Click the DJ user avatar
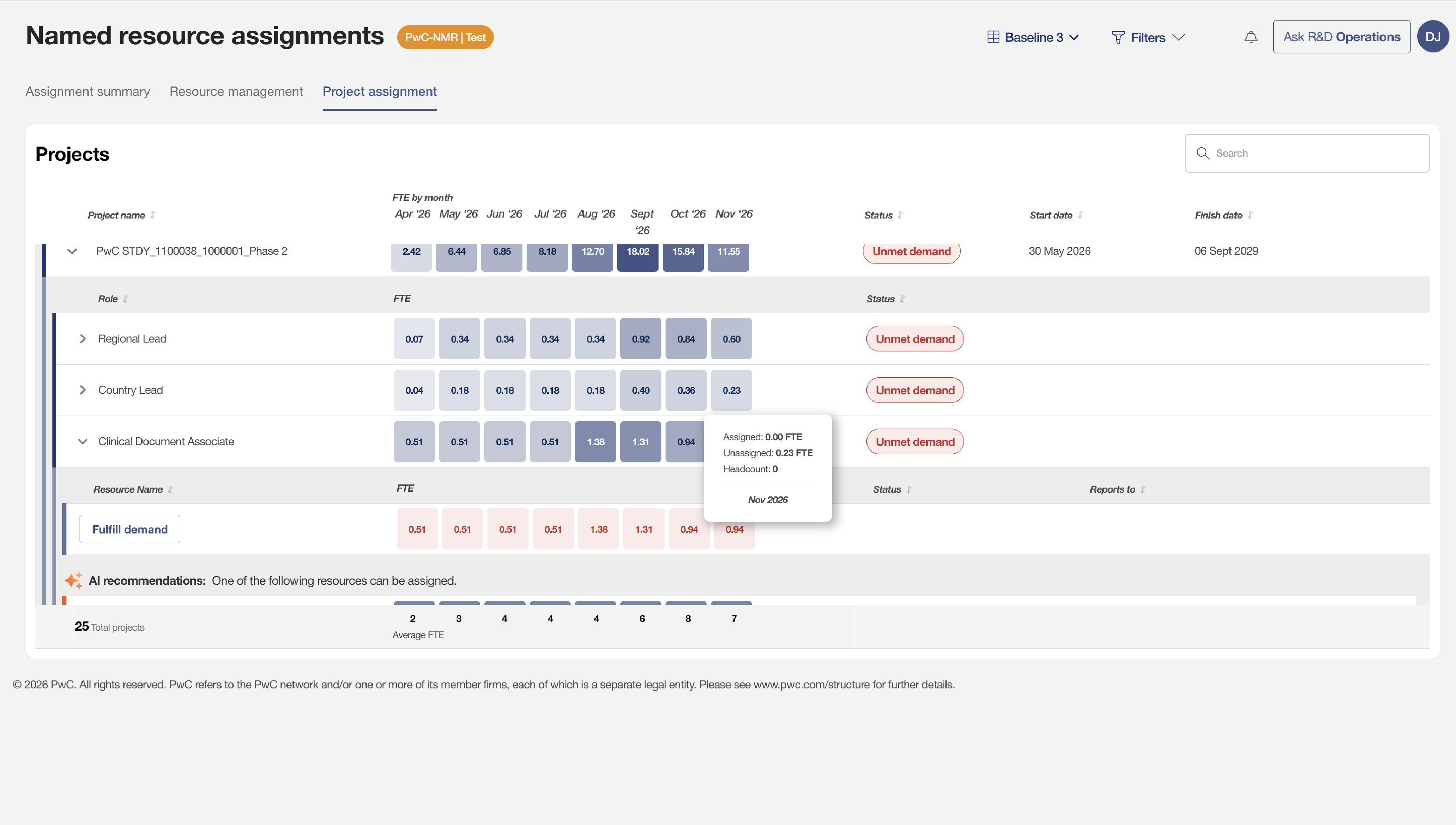Viewport: 1456px width, 825px height. click(x=1433, y=37)
